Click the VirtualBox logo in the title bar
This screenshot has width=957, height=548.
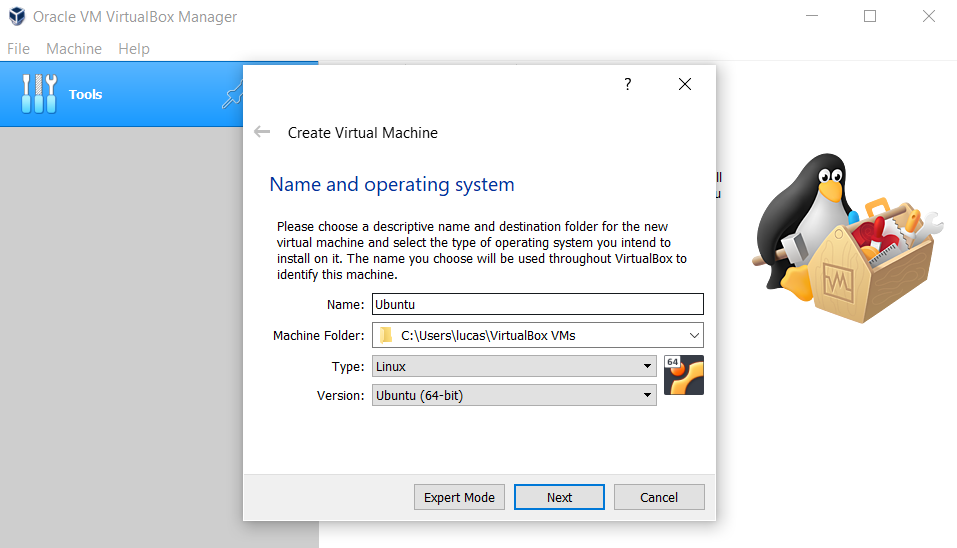click(17, 16)
